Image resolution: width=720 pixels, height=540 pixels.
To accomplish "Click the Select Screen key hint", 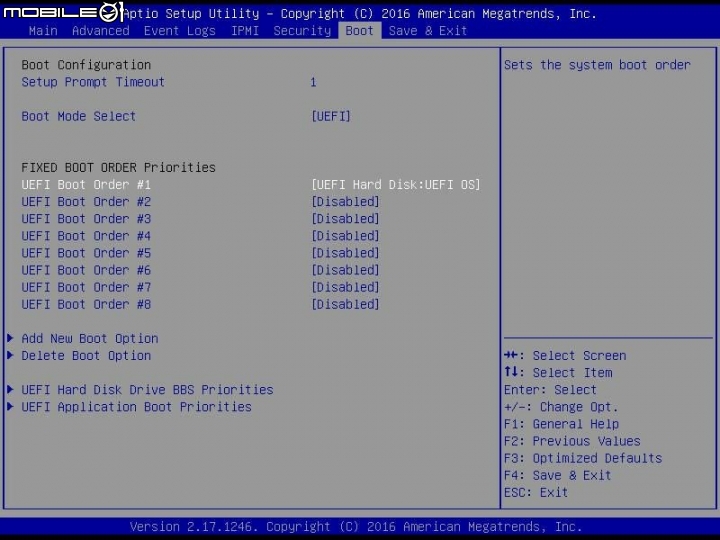I will click(565, 355).
